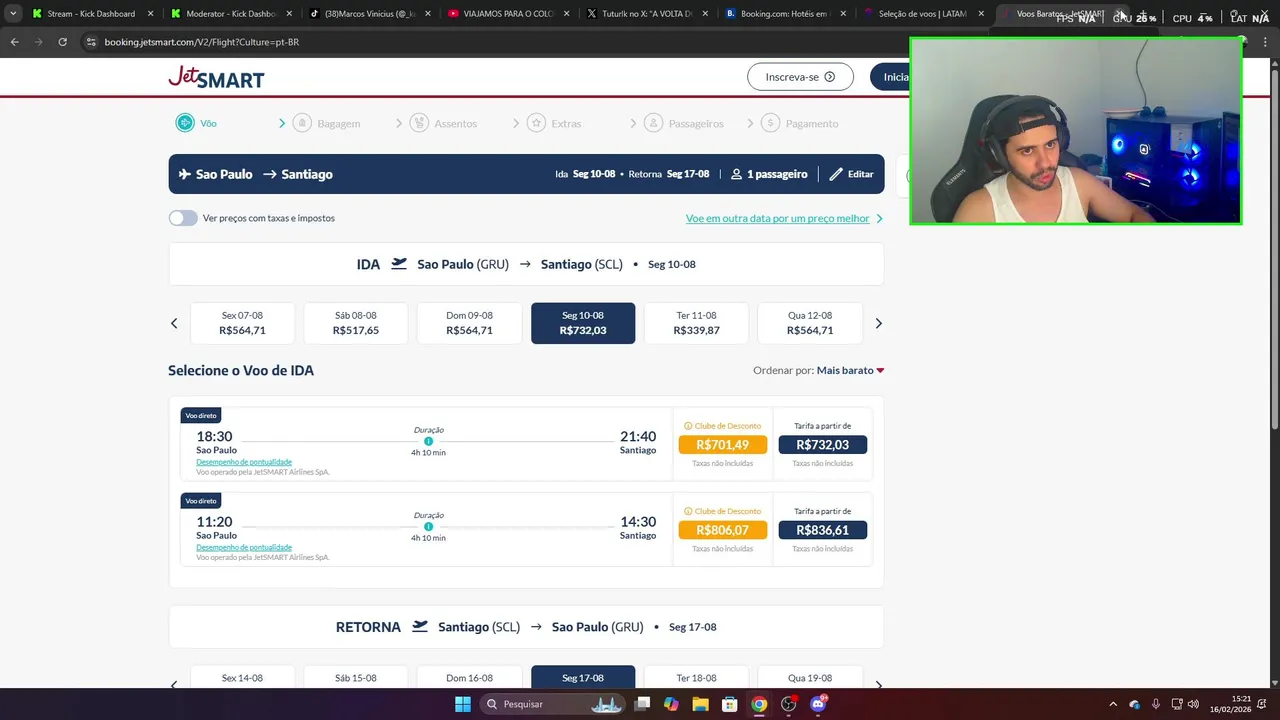Select return date Ter 18-08
This screenshot has width=1280, height=720.
(x=696, y=677)
